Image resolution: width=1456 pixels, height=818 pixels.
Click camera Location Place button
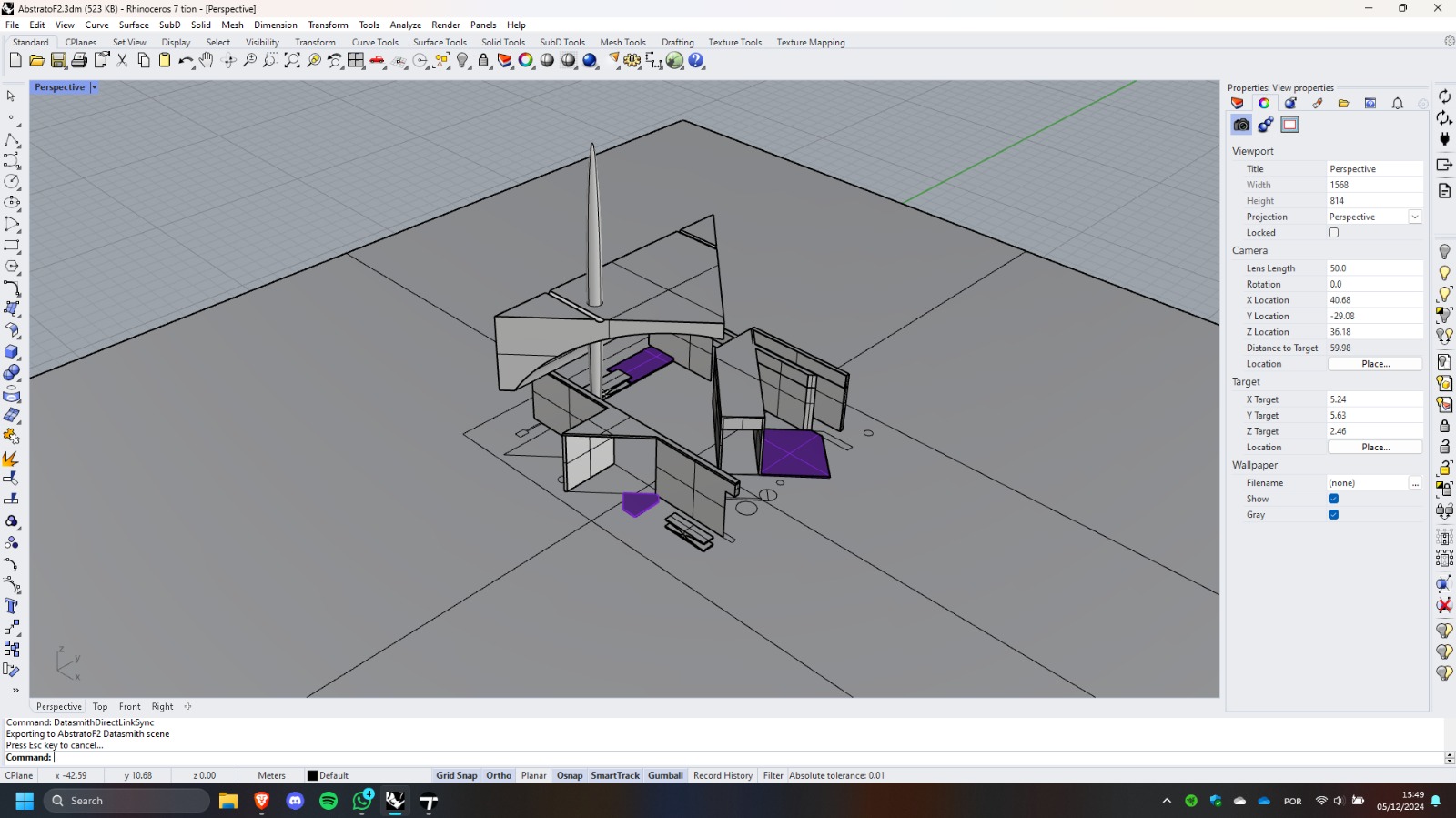1375,364
